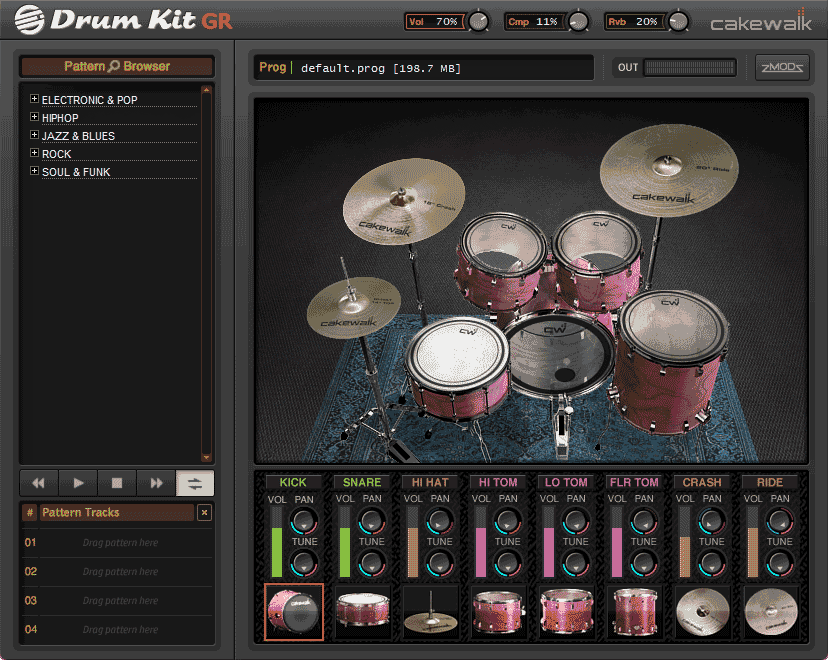Click the KICK volume slider
The width and height of the screenshot is (828, 660).
click(277, 541)
